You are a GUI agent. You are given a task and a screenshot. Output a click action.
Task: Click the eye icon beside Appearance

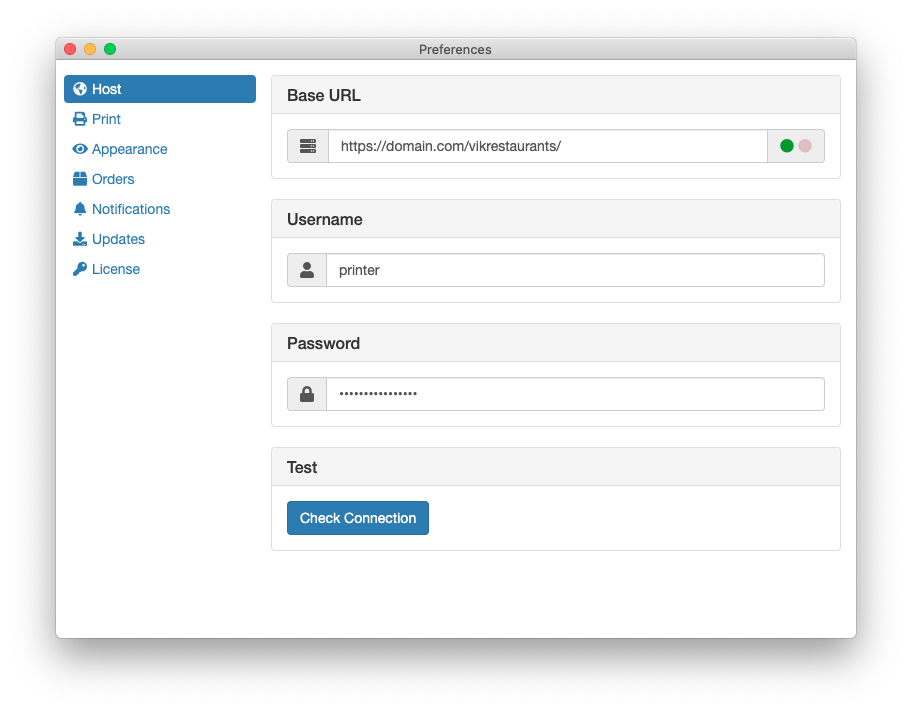click(x=80, y=149)
